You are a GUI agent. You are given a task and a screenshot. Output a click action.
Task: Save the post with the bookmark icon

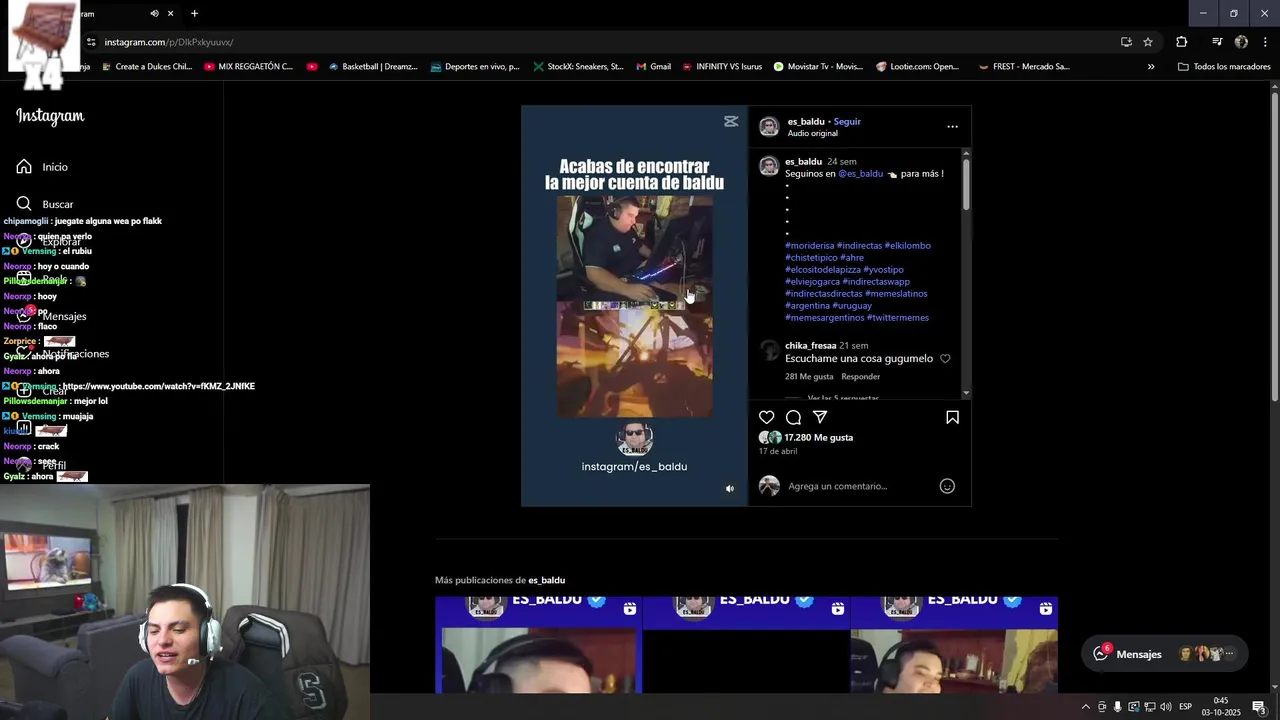click(x=952, y=417)
